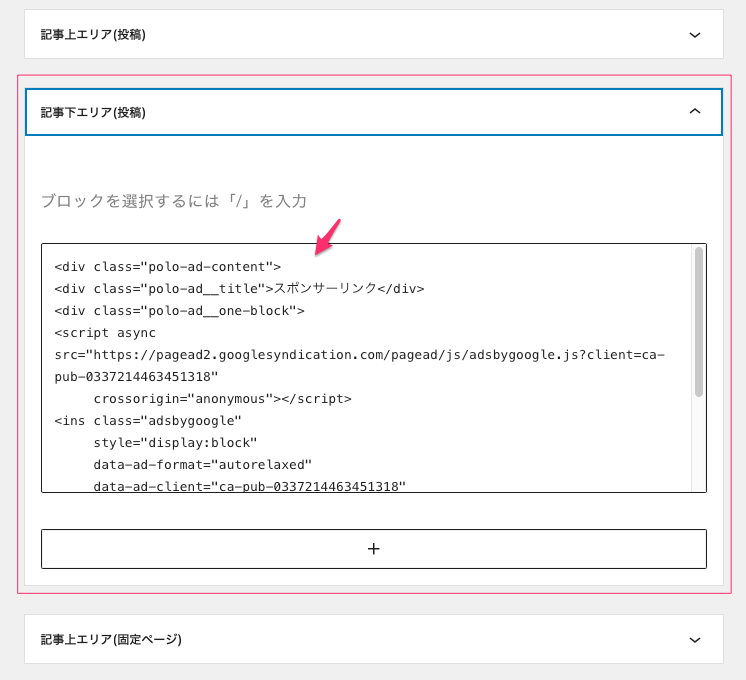Click the 記事下エリア(投稿) heading text

click(93, 112)
